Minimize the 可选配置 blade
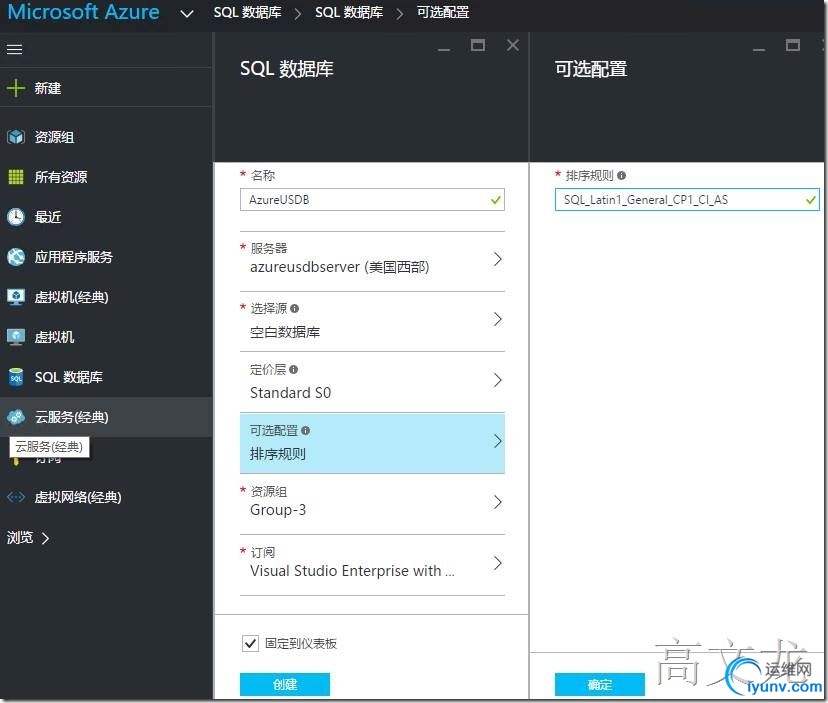Screen dimensions: 828x703 click(759, 49)
